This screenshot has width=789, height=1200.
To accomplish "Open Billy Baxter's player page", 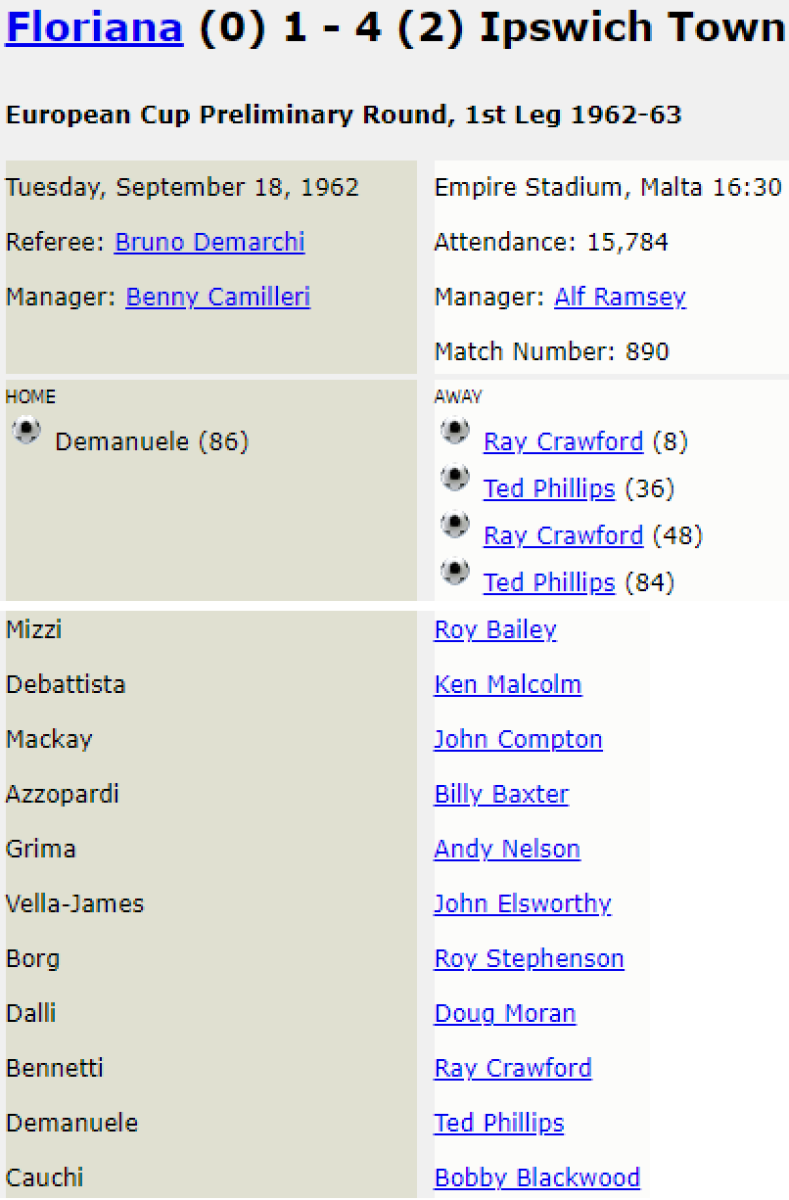I will pos(501,794).
